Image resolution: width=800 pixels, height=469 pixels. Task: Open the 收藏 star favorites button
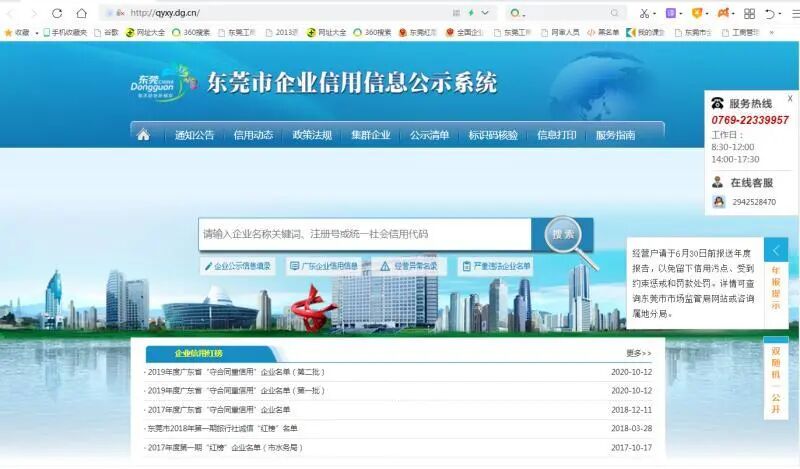(17, 32)
